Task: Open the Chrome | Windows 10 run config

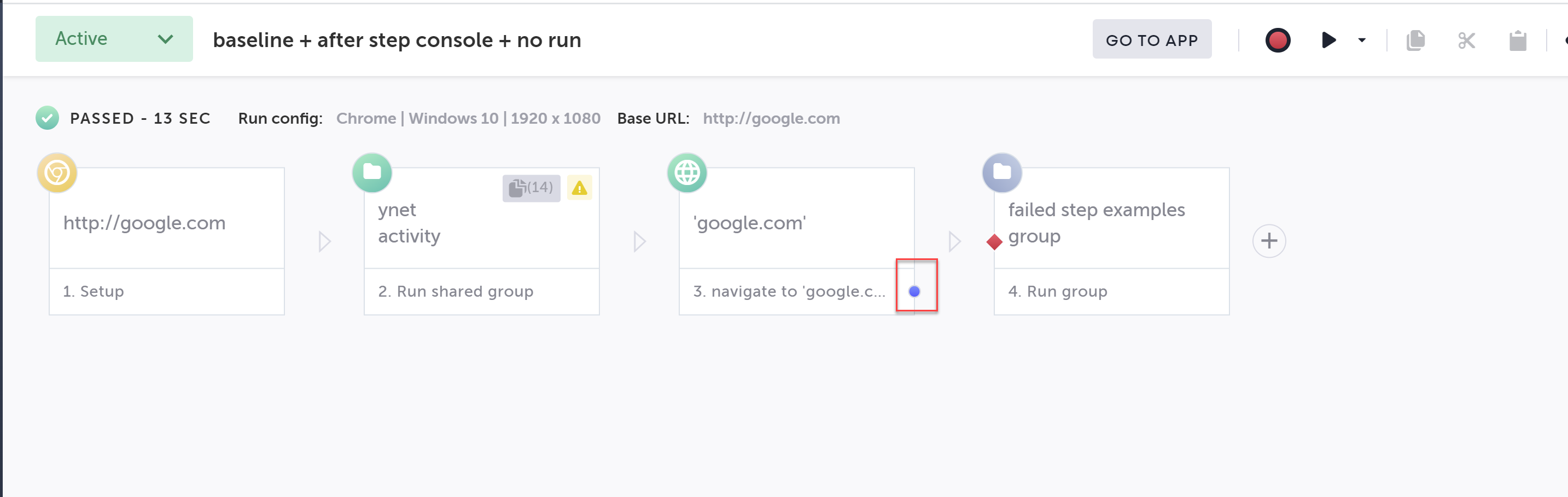Action: point(468,118)
